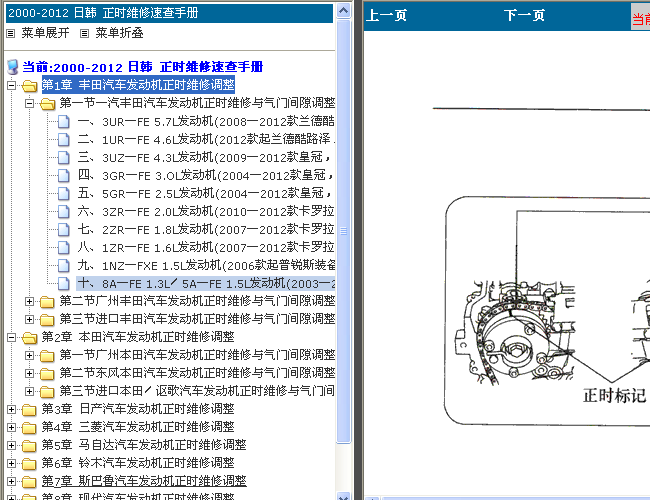This screenshot has width=650, height=500.
Task: Open 一、3UR—FE 5.7L发动机 entry
Action: click(206, 121)
